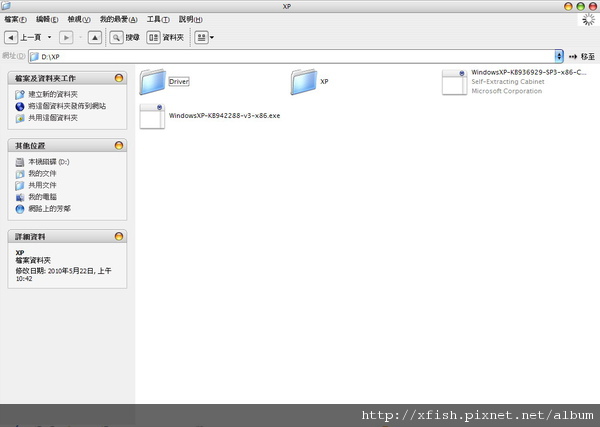Viewport: 600px width, 427px height.
Task: Go up one folder level
Action: pos(95,37)
